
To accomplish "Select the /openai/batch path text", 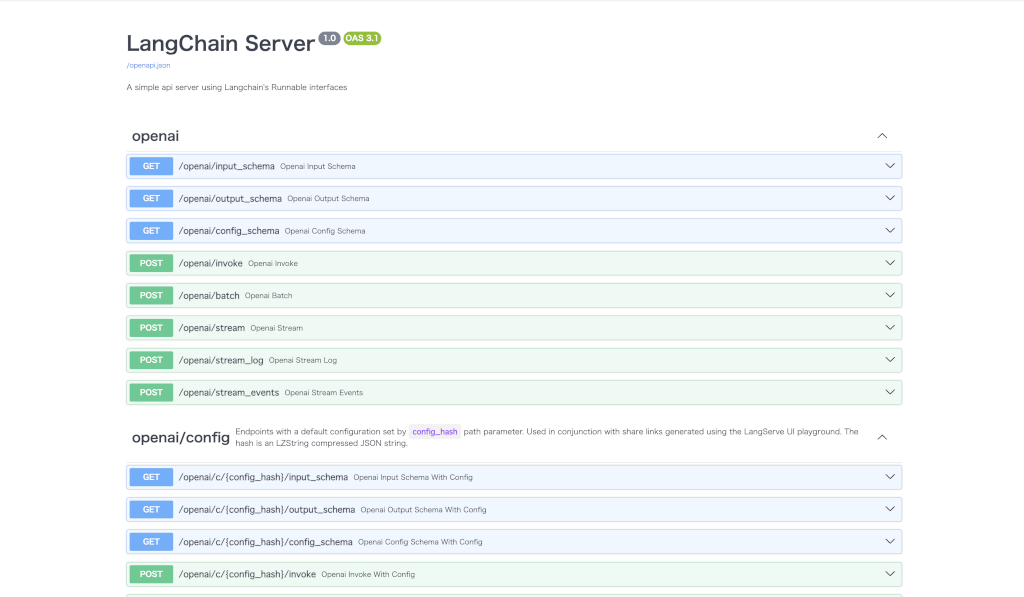I will 209,295.
